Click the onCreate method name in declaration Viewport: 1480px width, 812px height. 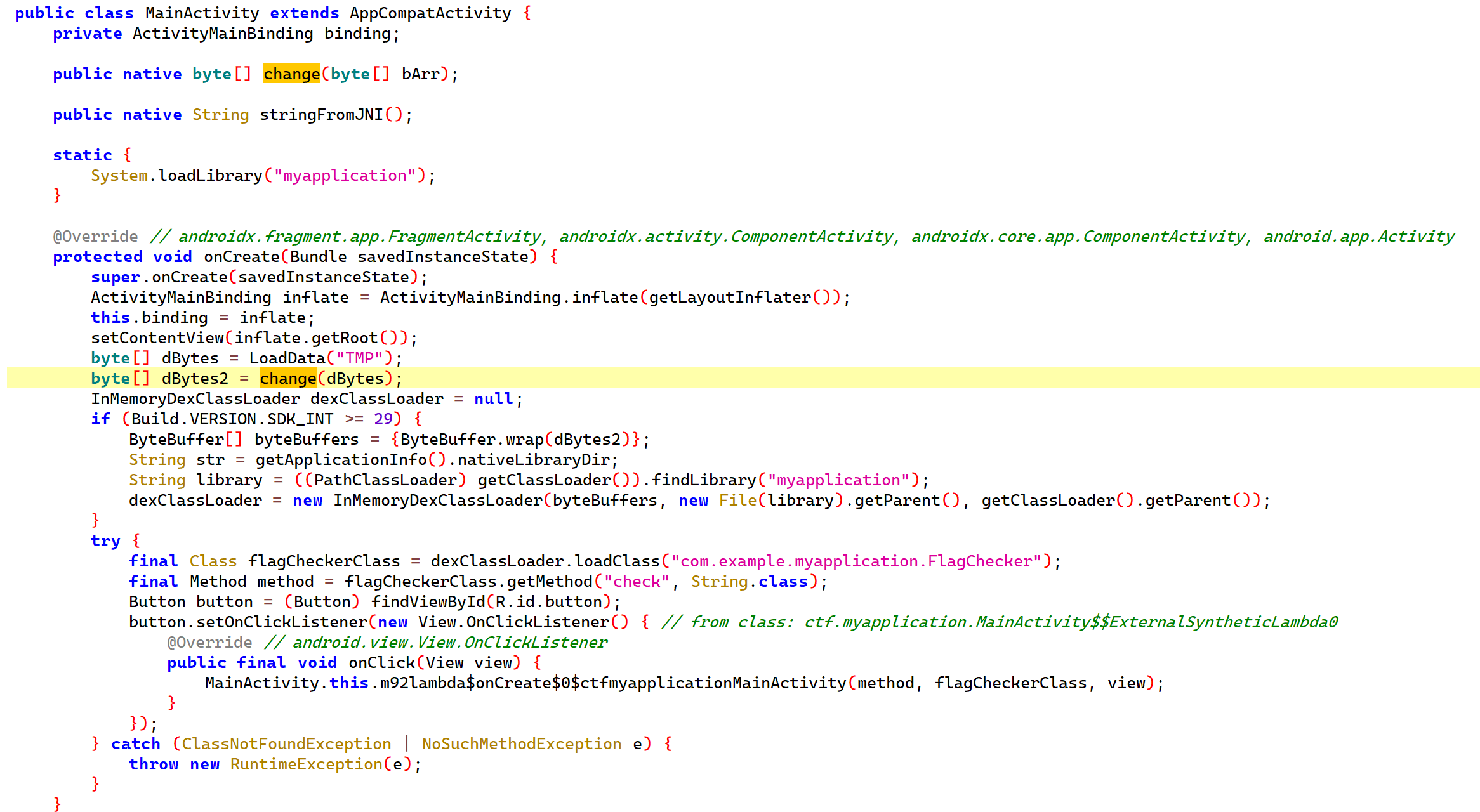(241, 257)
